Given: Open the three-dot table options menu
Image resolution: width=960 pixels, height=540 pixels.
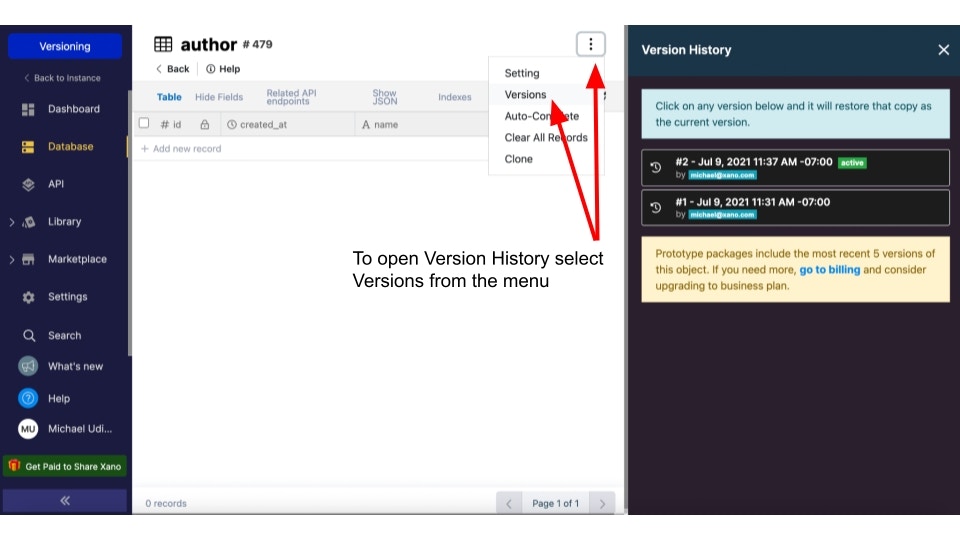Looking at the screenshot, I should (590, 44).
